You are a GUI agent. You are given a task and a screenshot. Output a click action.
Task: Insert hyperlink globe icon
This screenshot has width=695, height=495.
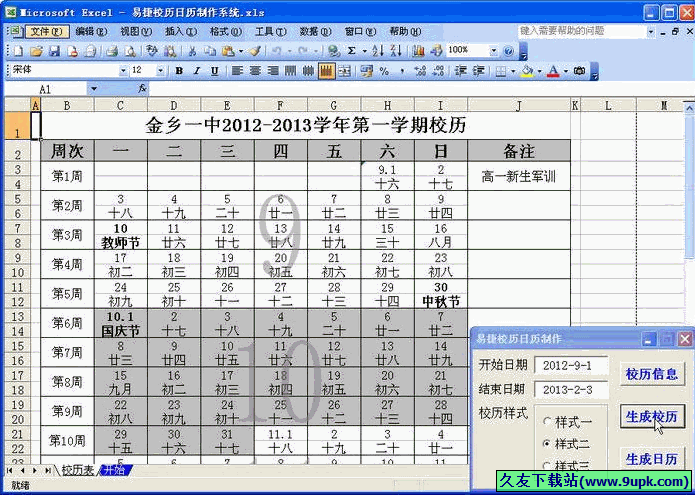pyautogui.click(x=334, y=51)
